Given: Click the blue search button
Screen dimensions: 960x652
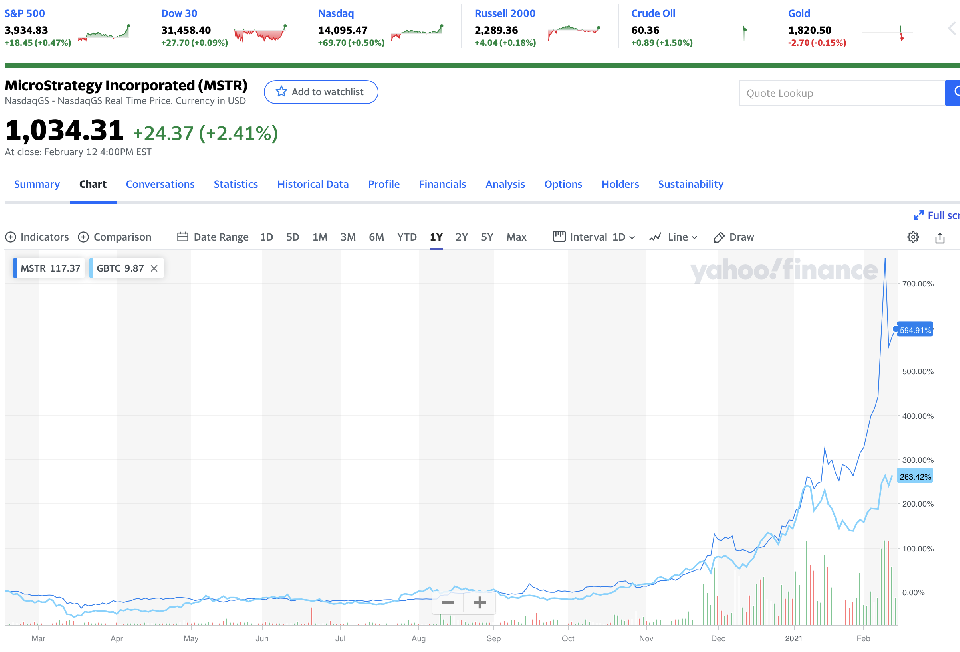Looking at the screenshot, I should [x=953, y=93].
